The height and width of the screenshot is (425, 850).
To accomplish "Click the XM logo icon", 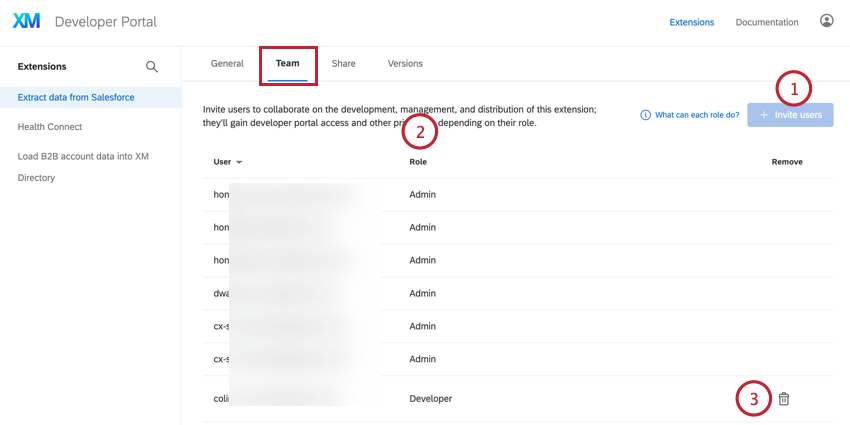I will click(x=27, y=21).
